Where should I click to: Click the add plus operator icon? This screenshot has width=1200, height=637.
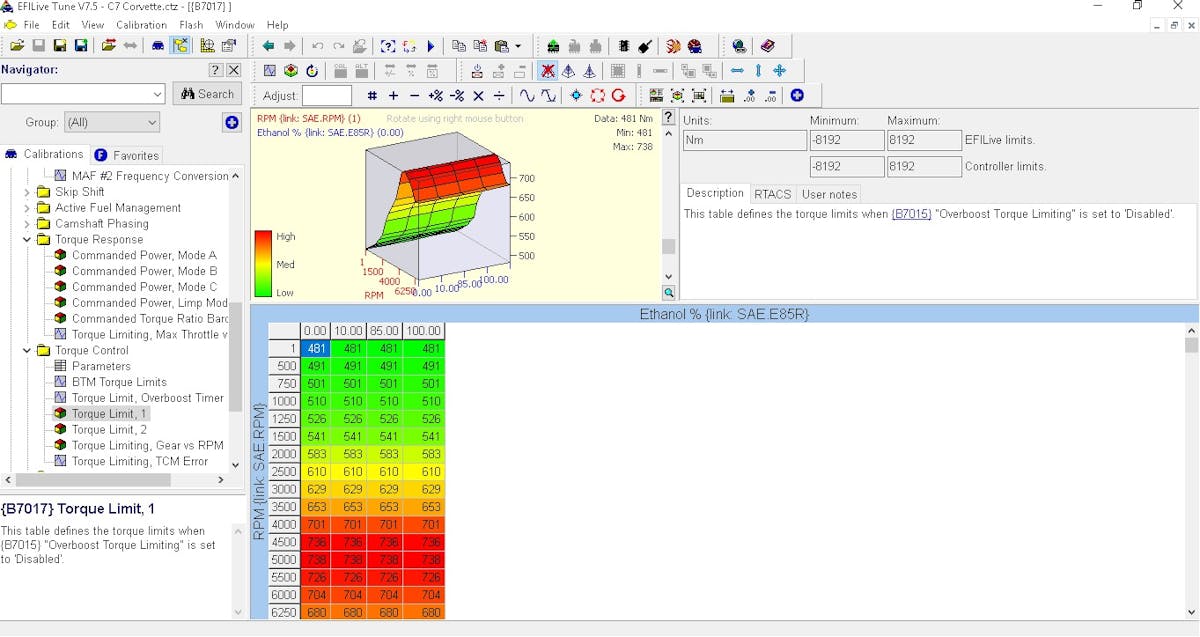point(393,96)
